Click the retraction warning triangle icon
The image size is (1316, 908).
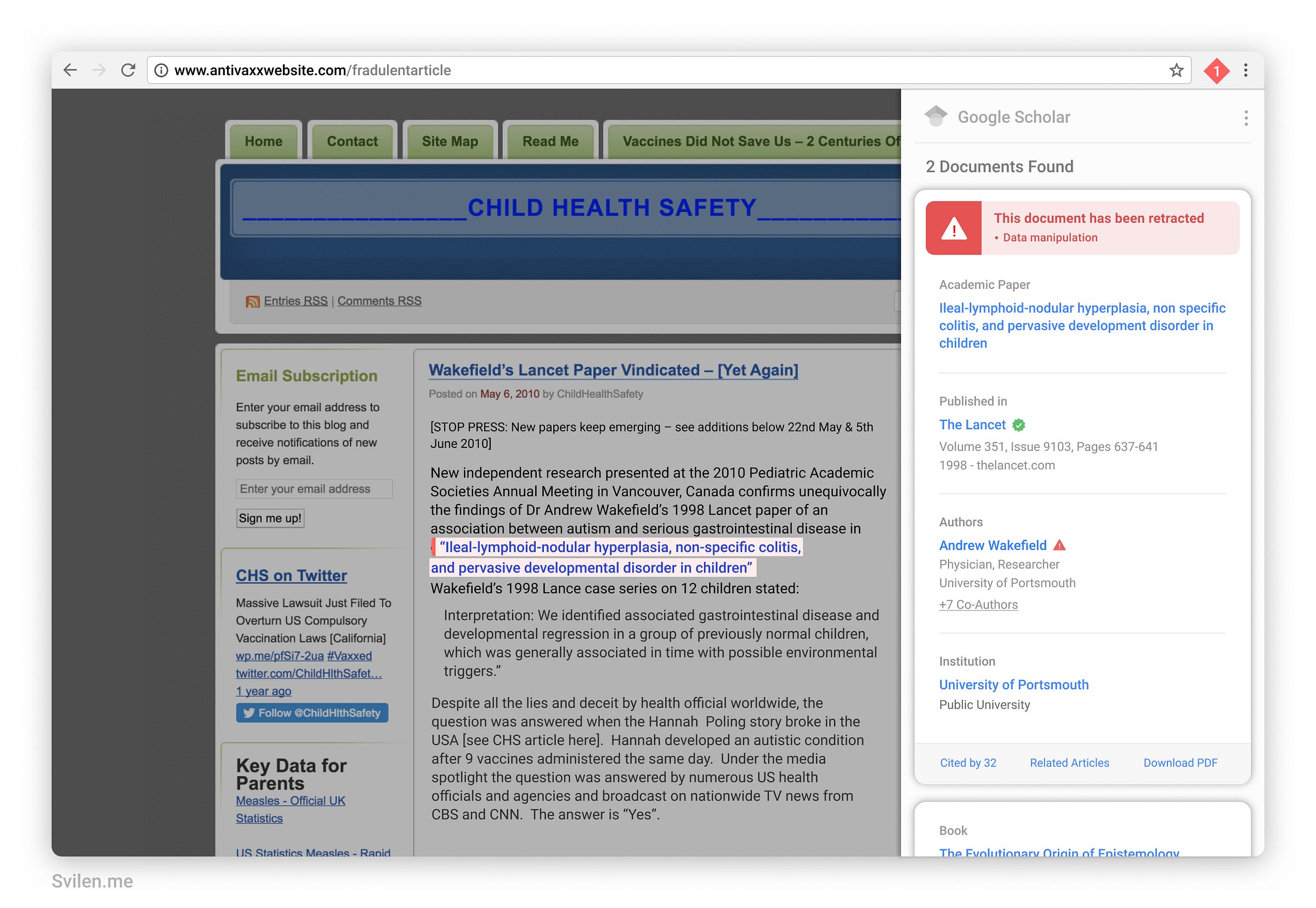(x=954, y=228)
